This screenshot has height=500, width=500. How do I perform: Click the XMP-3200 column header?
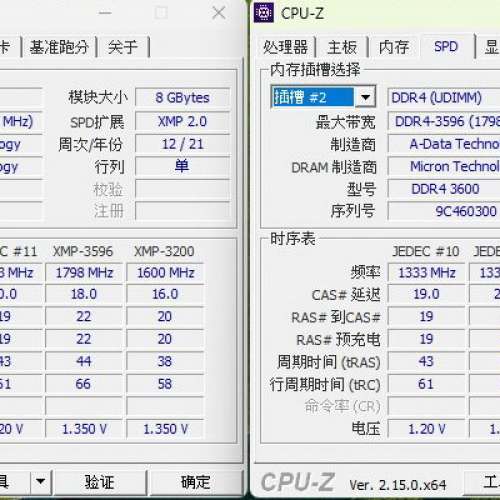coord(164,251)
